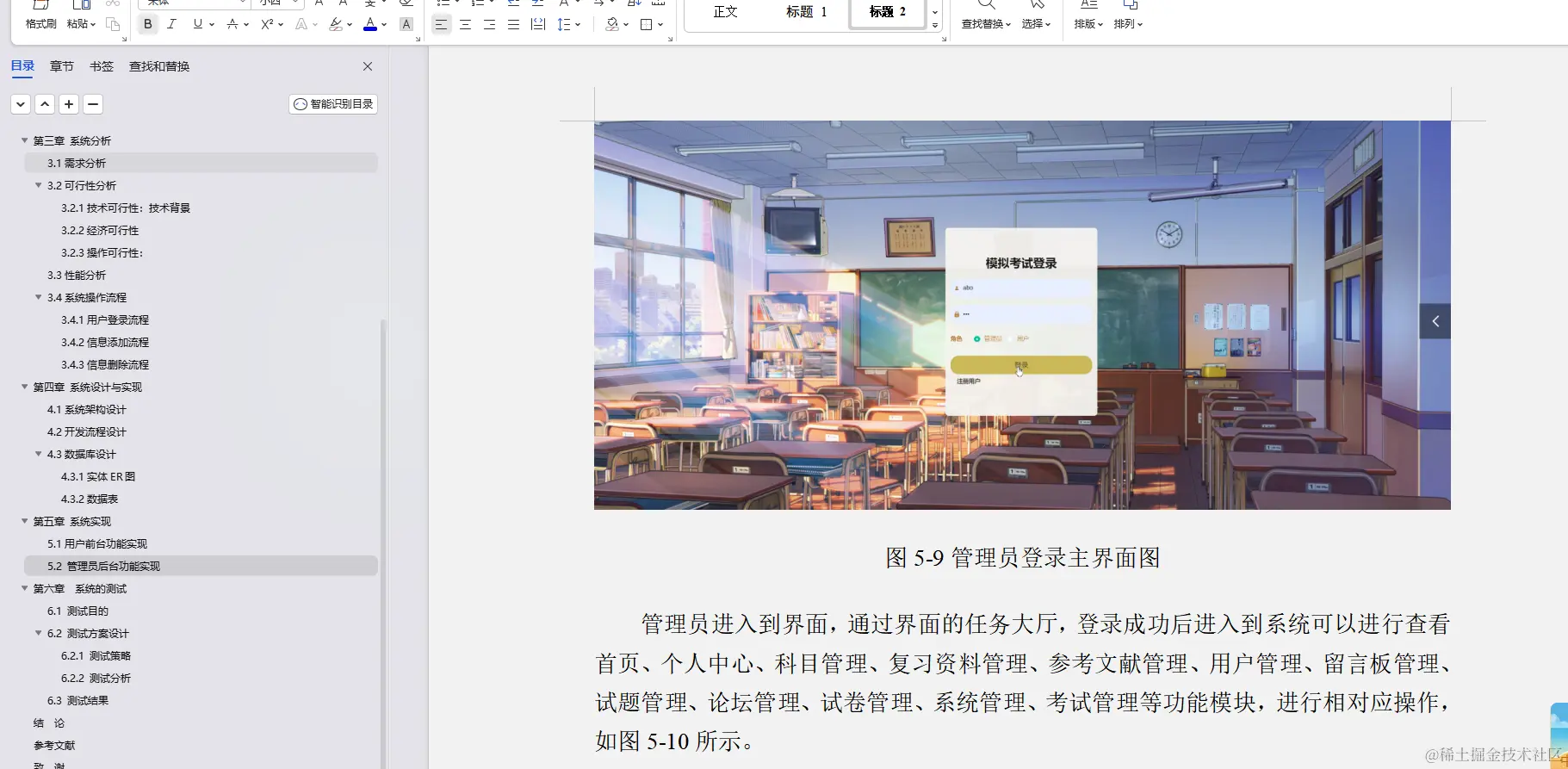1568x769 pixels.
Task: Center align the paragraph
Action: 465,24
